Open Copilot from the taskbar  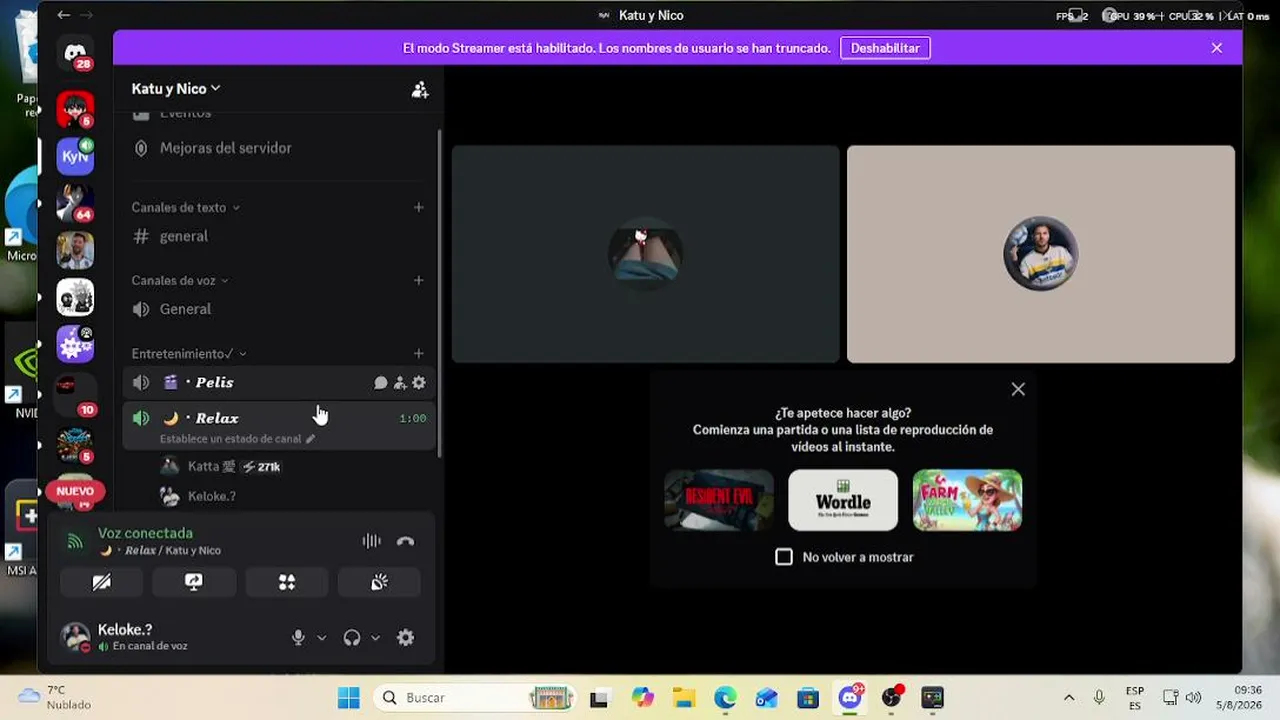[642, 697]
